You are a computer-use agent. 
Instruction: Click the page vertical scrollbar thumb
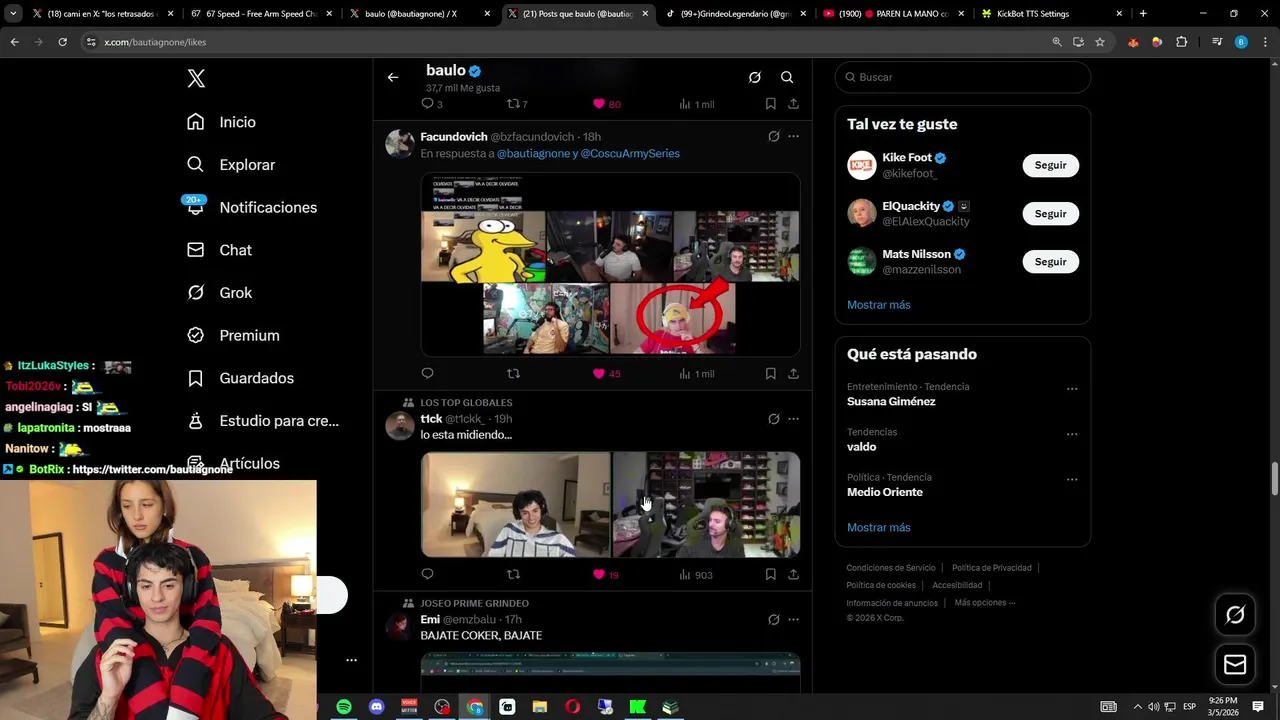[1274, 478]
